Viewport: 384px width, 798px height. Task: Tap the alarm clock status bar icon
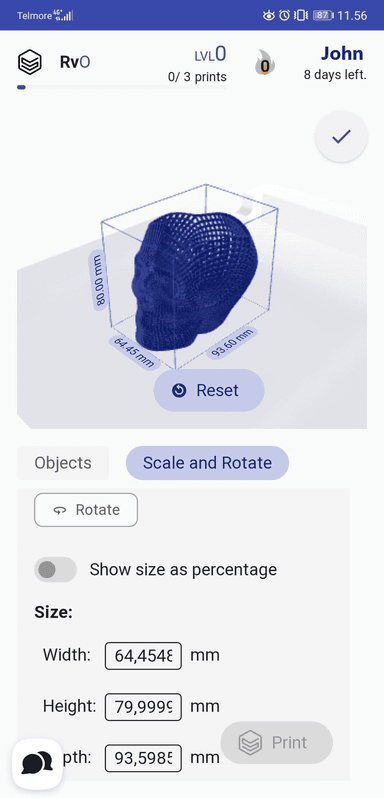[x=284, y=15]
